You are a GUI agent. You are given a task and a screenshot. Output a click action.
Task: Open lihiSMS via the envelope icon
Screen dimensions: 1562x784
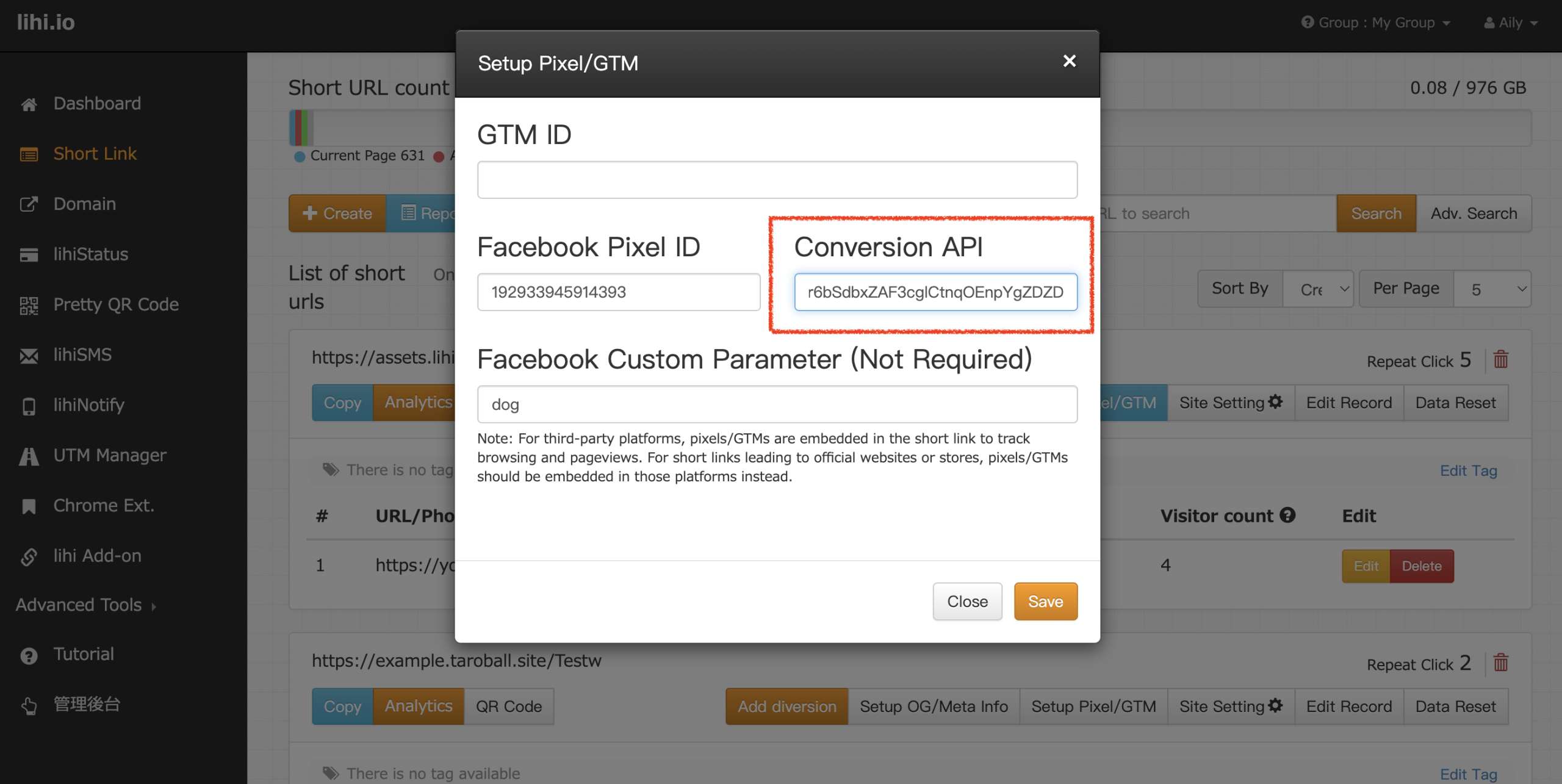point(29,356)
